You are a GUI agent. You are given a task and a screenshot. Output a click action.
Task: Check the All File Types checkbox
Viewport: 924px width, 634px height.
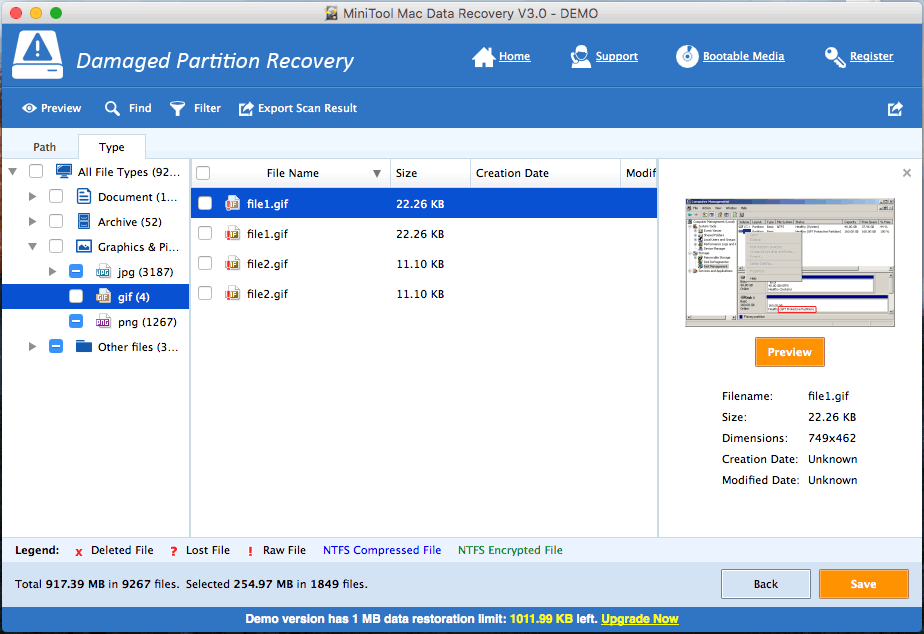coord(36,172)
